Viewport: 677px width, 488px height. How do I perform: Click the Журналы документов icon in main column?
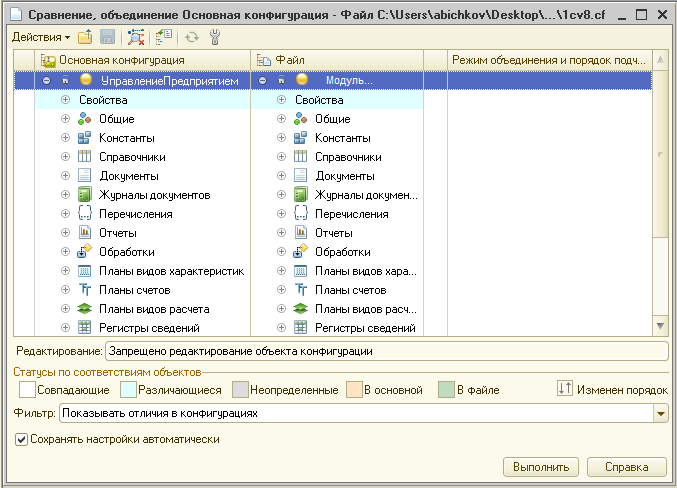(x=84, y=195)
